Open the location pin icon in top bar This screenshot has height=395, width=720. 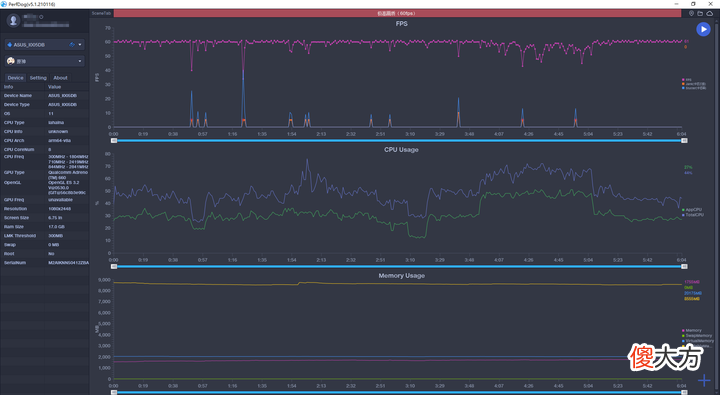point(691,14)
